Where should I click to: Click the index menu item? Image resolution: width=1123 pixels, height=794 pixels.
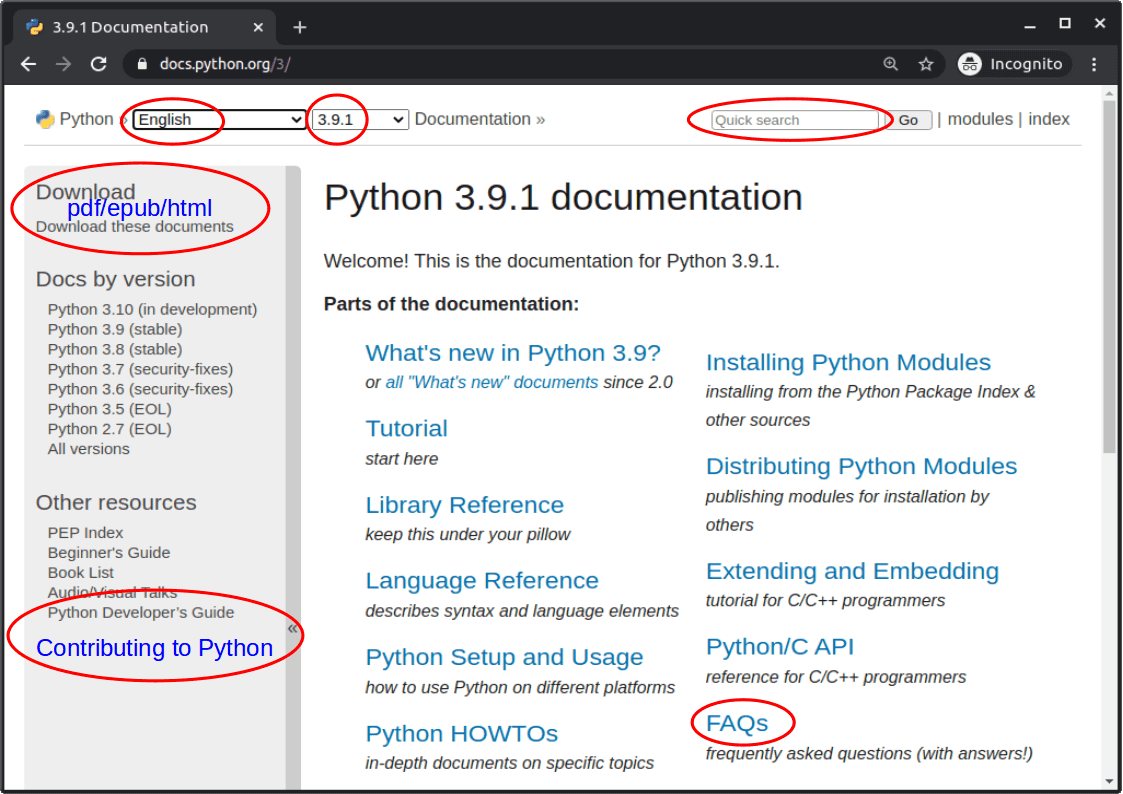pos(1048,118)
